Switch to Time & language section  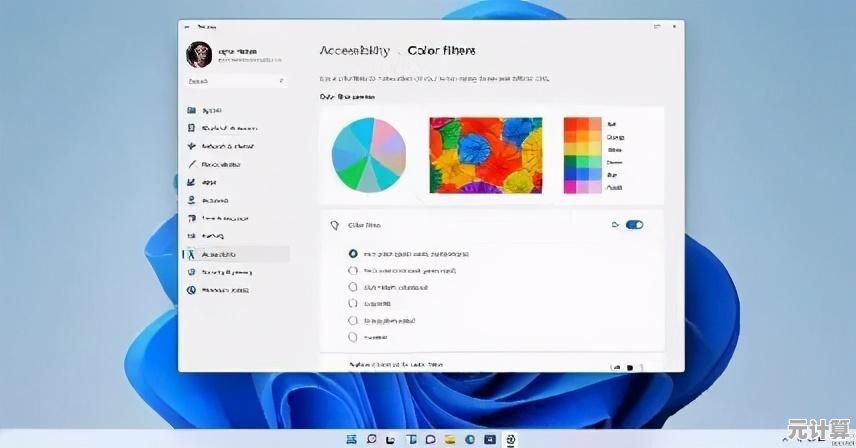point(225,218)
